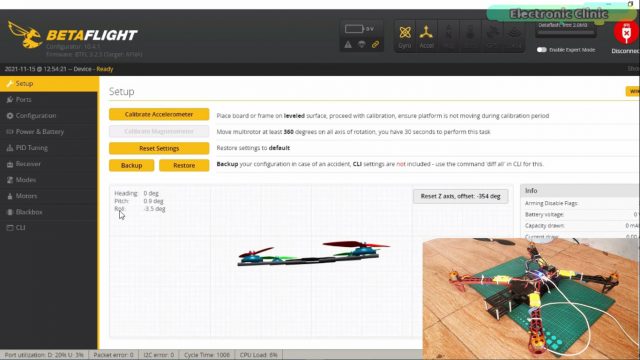Click the 3D quadcopter model preview
This screenshot has height=360, width=640.
(313, 253)
